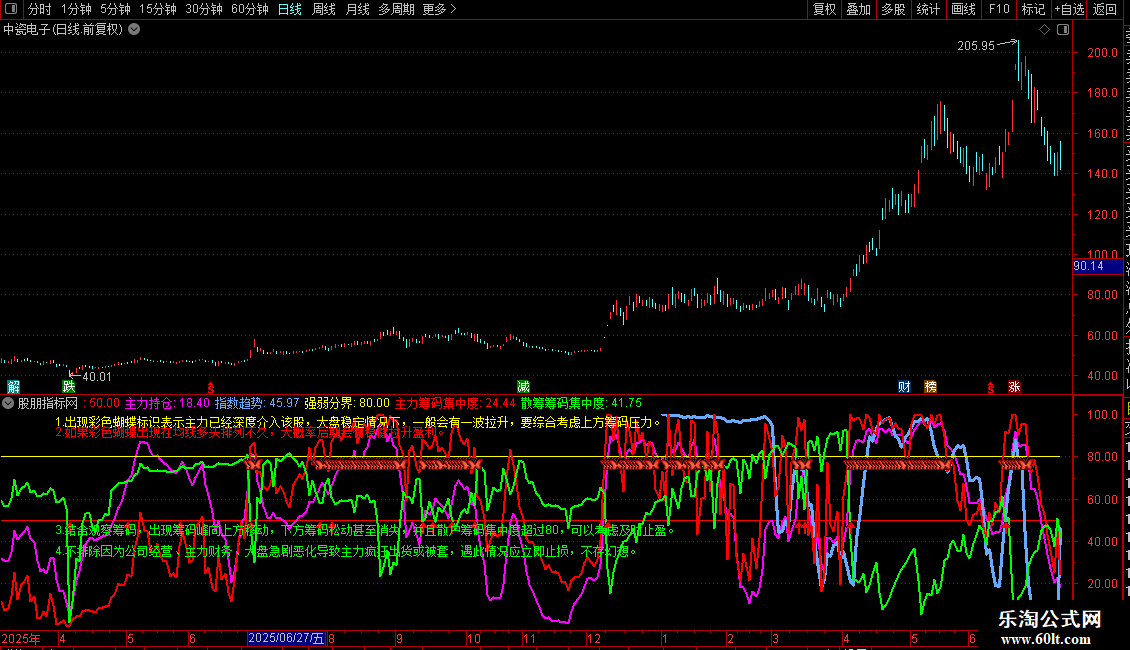The height and width of the screenshot is (650, 1130).
Task: Open dropdown next to 中瓷电子(日线.前复权)
Action: (134, 30)
